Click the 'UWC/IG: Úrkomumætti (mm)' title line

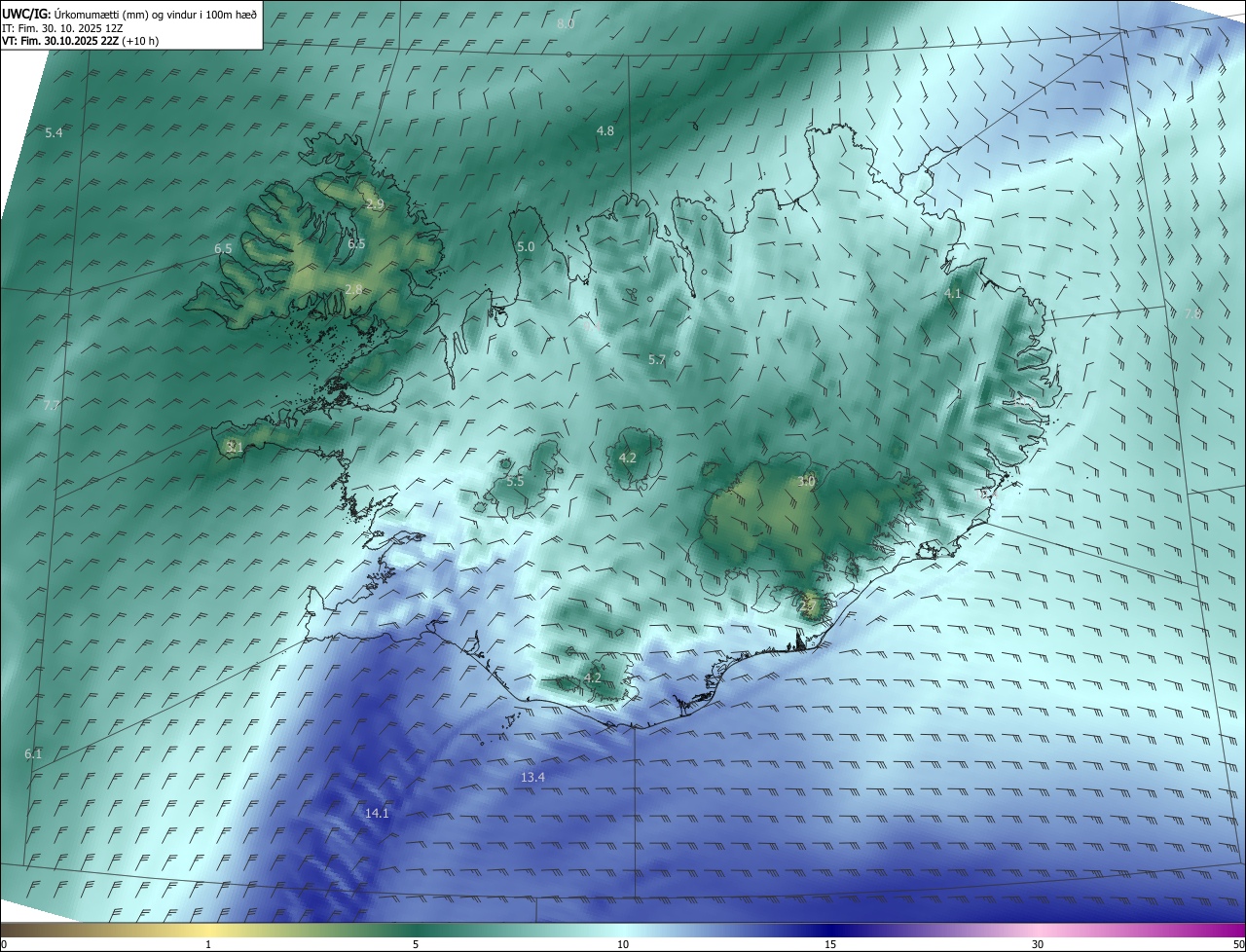(130, 14)
